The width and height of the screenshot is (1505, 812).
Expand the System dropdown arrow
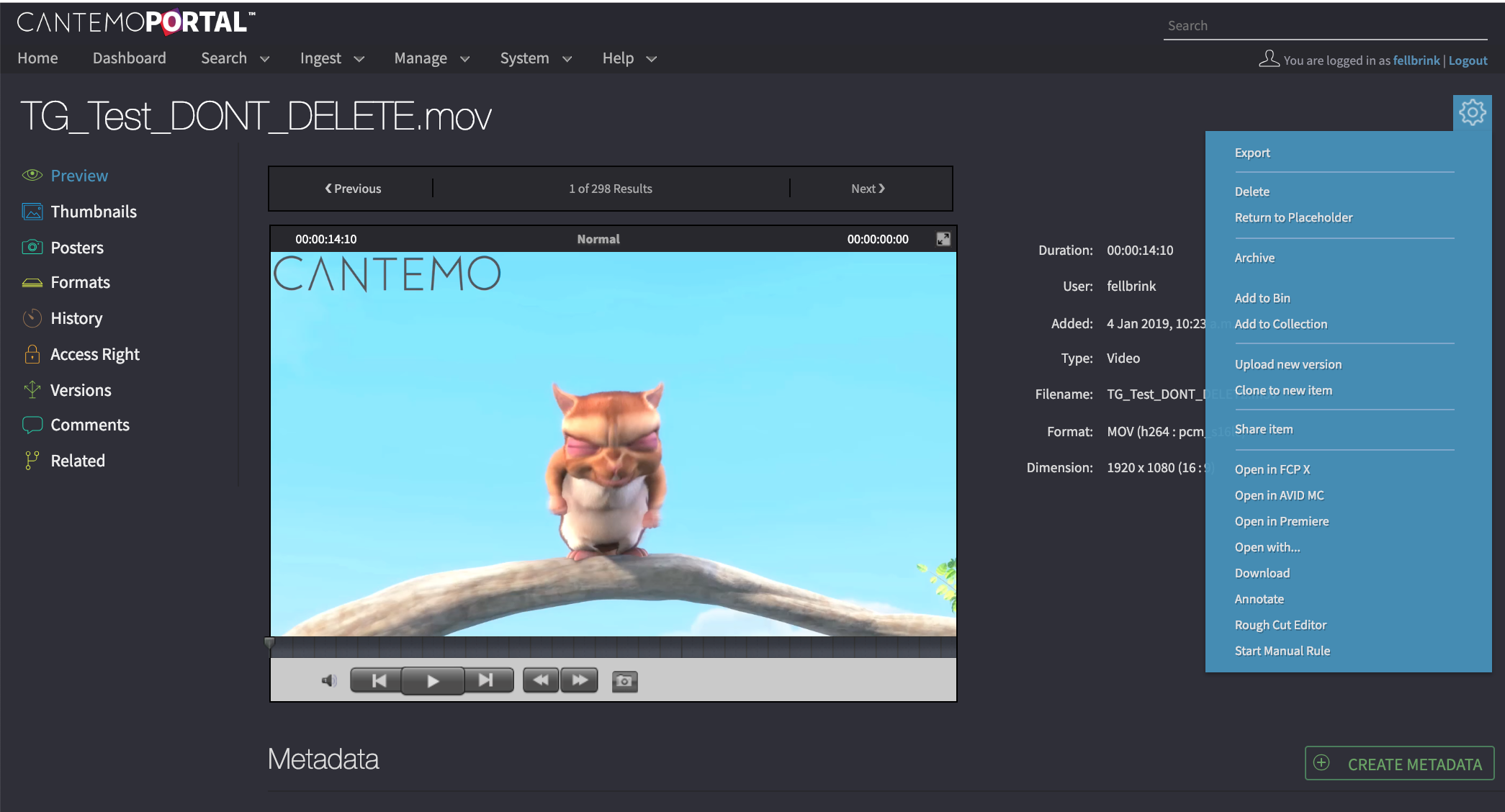click(x=567, y=59)
